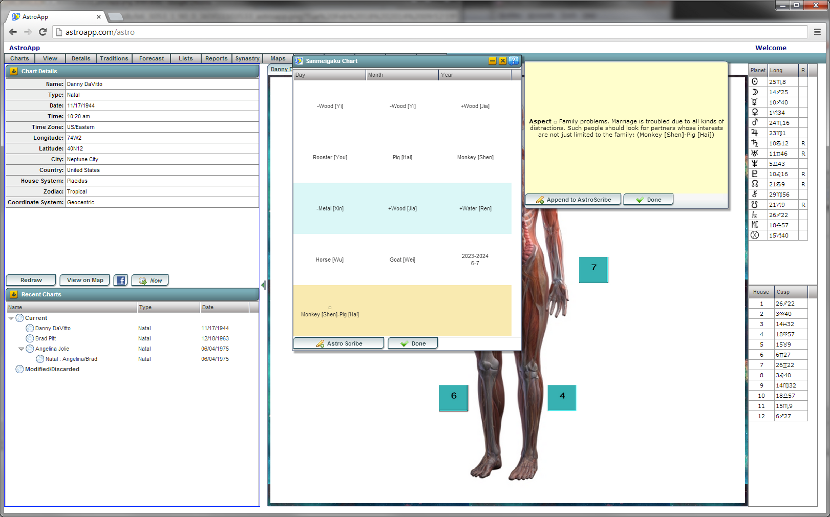Open the Traditions menu
Screen dimensions: 830x517
[114, 59]
